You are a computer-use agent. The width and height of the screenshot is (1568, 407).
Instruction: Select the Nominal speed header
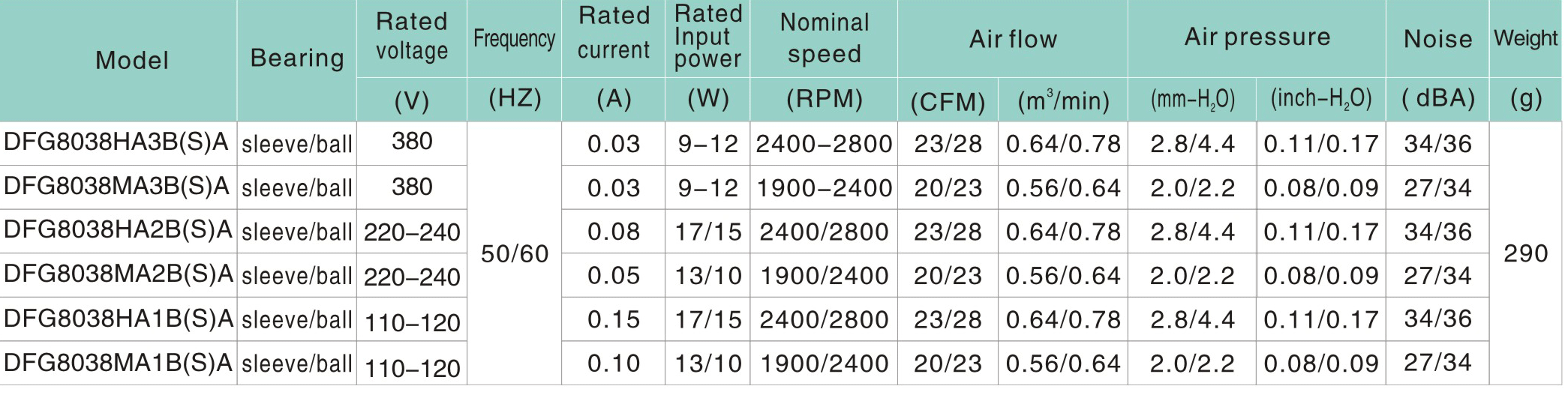[x=824, y=37]
